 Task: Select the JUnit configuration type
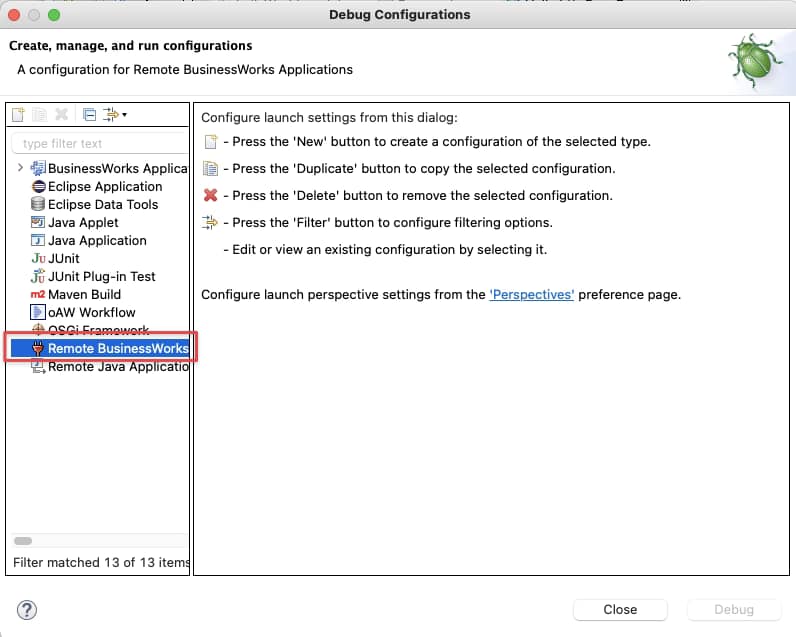coord(63,258)
